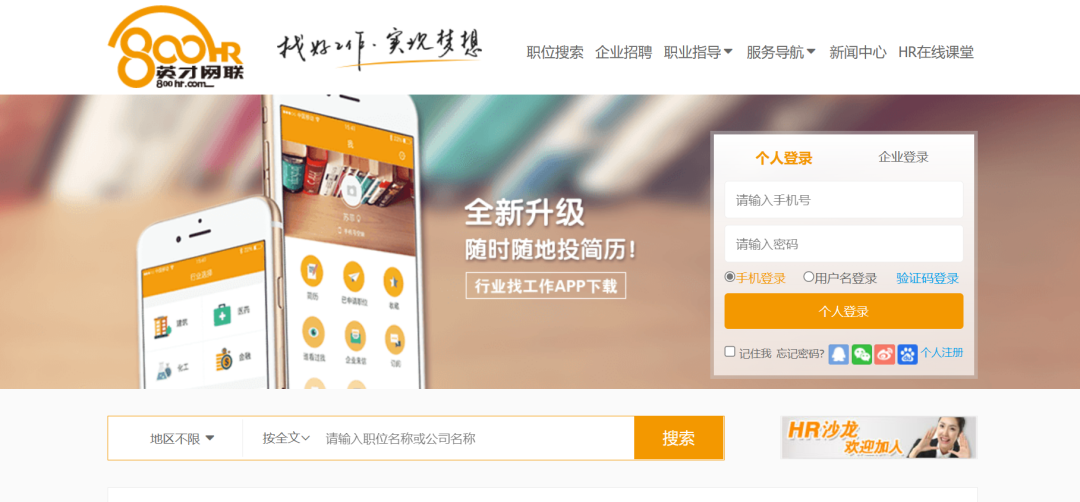Expand the 地区不限 region dropdown
Image resolution: width=1080 pixels, height=502 pixels.
[x=182, y=438]
